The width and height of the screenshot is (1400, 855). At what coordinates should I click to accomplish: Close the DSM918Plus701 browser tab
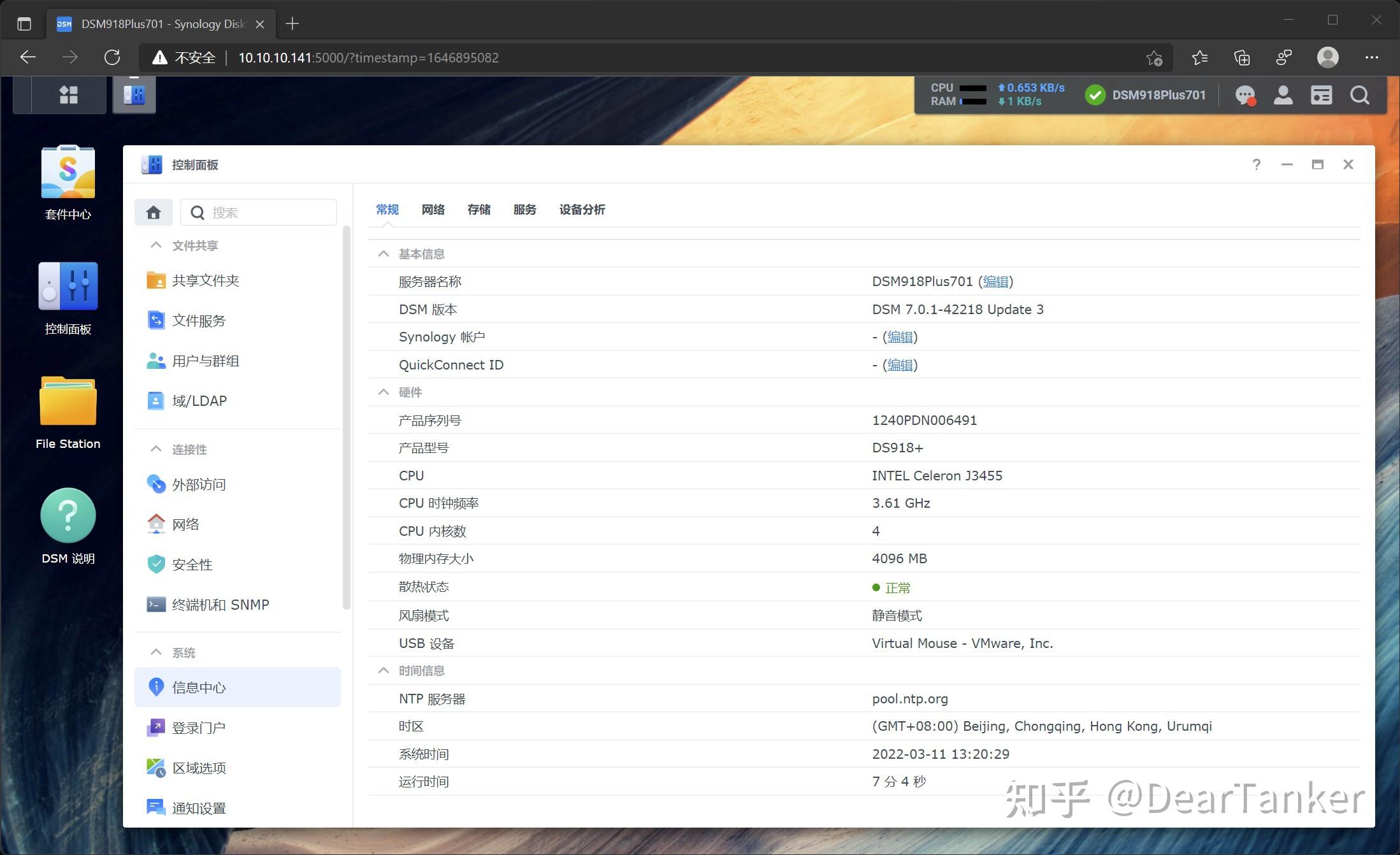click(x=259, y=24)
